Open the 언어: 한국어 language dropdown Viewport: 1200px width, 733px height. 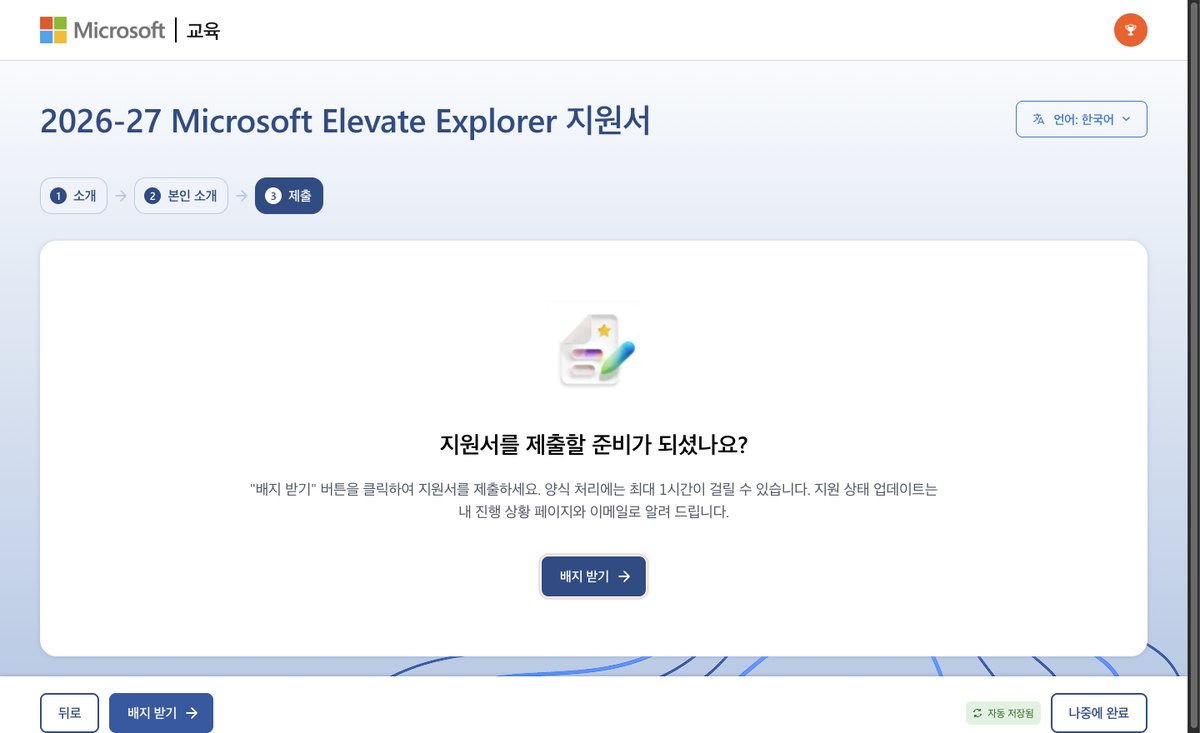(x=1082, y=119)
